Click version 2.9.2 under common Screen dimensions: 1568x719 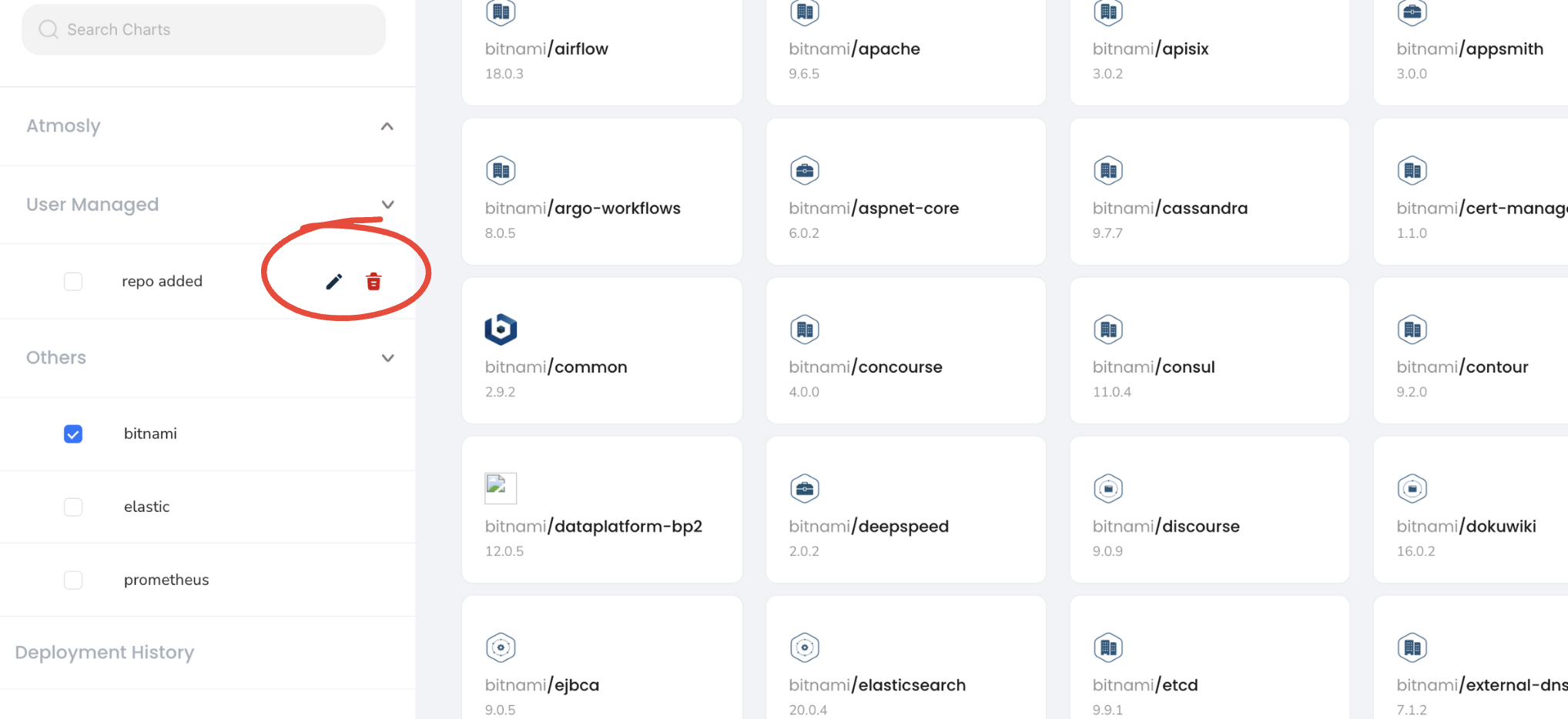(501, 392)
